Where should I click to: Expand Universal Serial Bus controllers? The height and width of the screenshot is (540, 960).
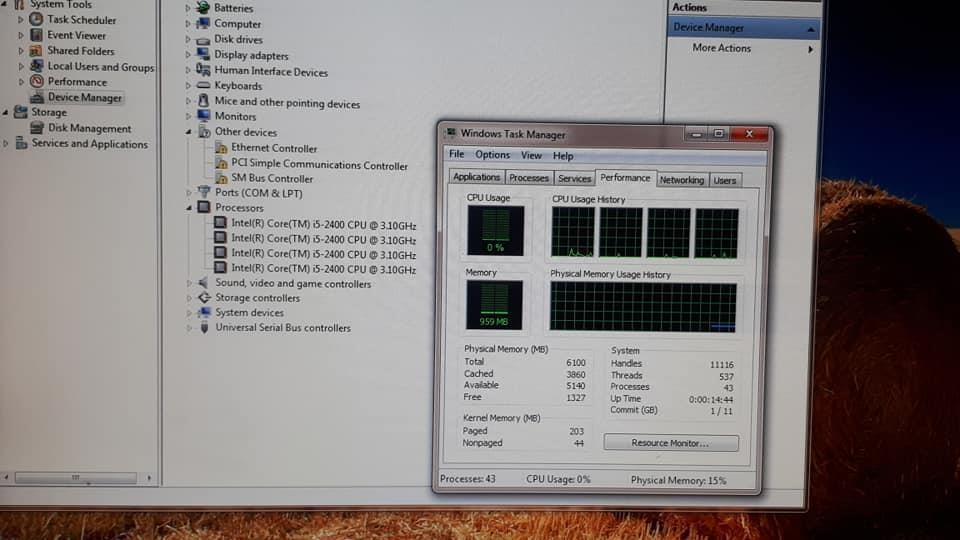[189, 328]
